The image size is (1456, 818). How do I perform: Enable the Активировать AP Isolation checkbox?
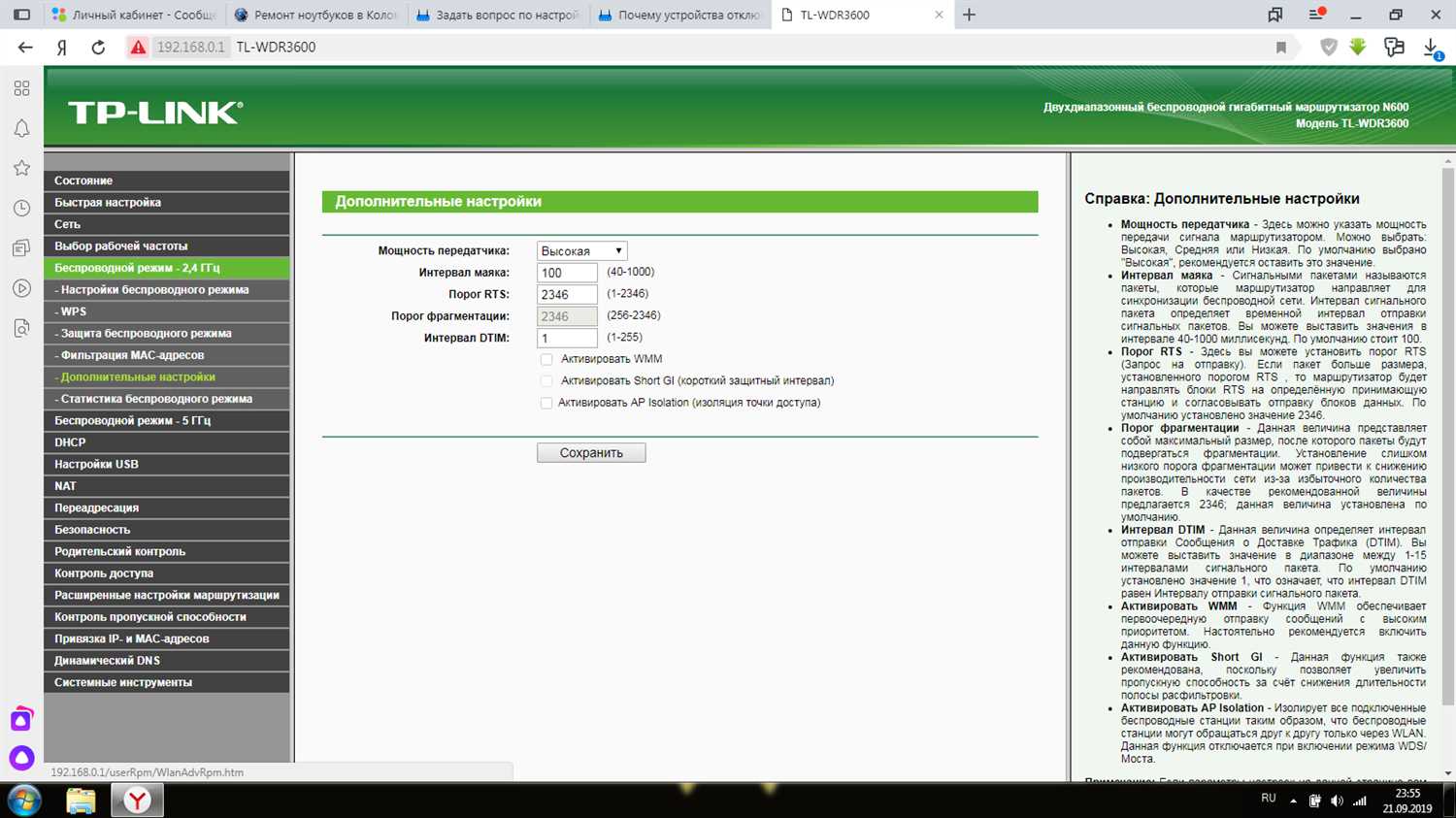click(546, 404)
